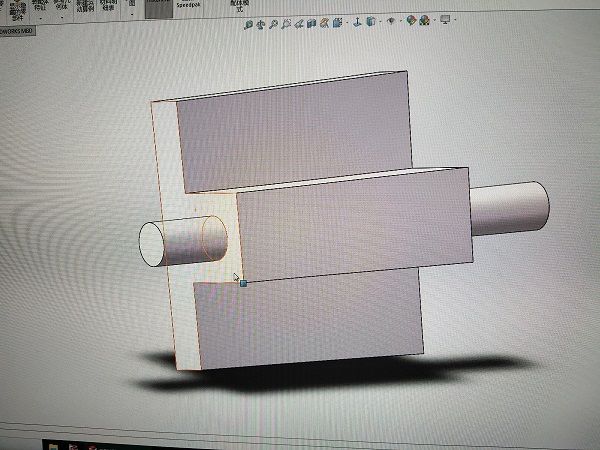Expand the Hide/Show Items dropdown arrow
This screenshot has width=600, height=450.
point(399,20)
